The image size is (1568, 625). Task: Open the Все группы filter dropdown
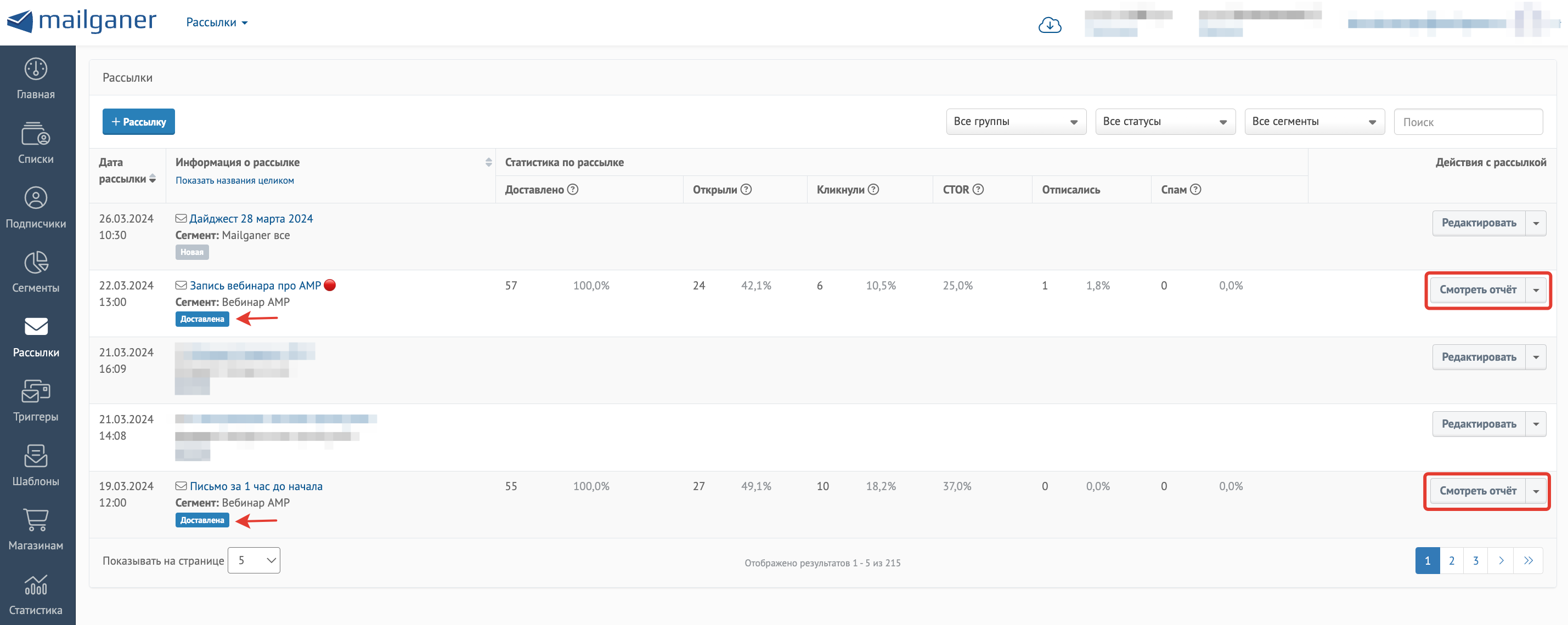1016,122
